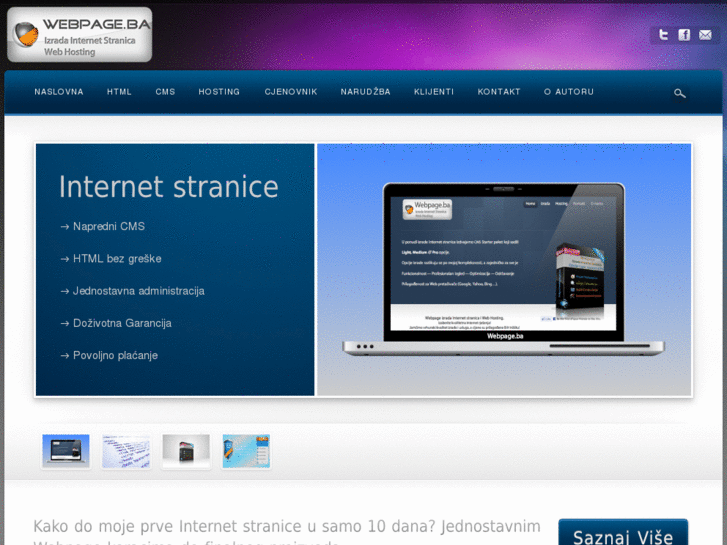
Task: Open the HTML menu item
Action: (119, 92)
